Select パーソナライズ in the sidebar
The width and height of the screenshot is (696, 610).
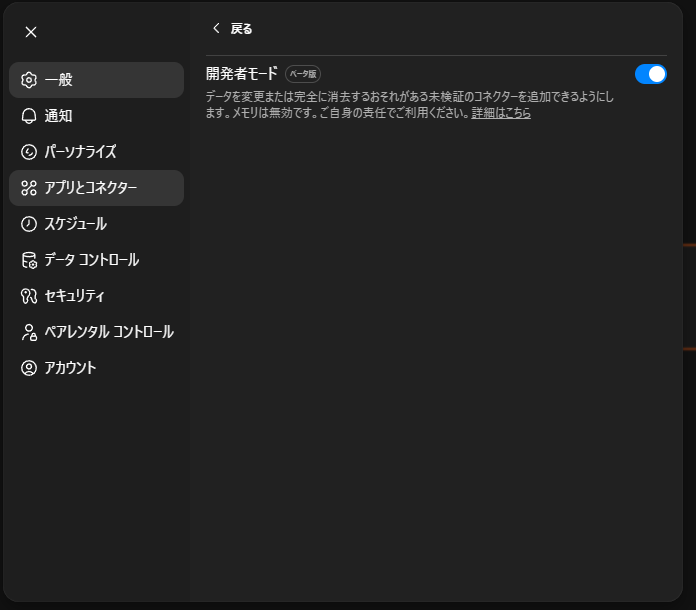point(96,152)
